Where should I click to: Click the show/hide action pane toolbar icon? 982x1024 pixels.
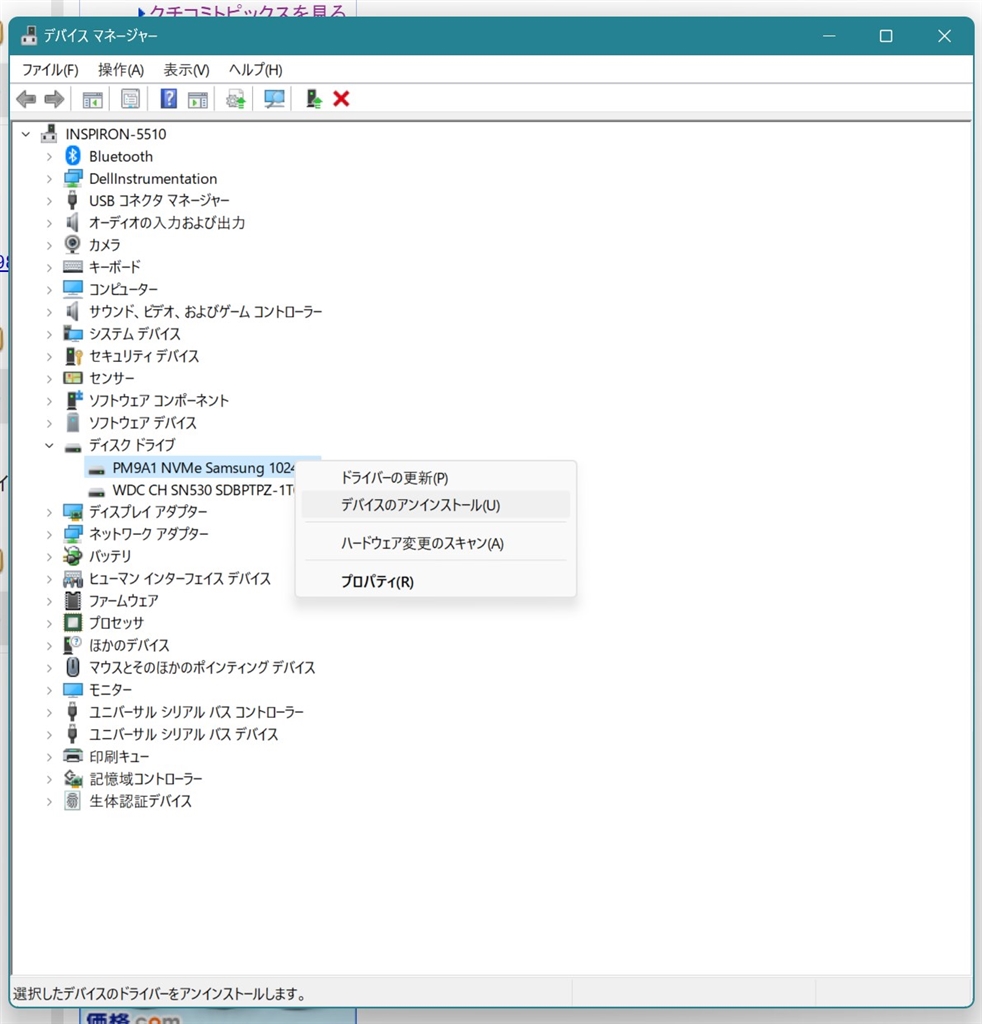pyautogui.click(x=198, y=99)
